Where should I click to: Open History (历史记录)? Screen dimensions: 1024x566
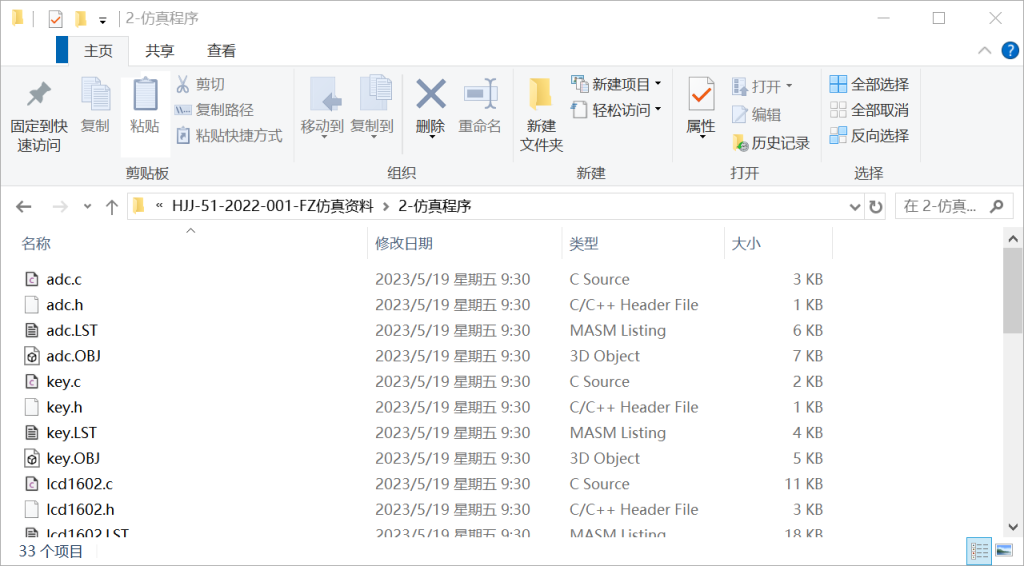(771, 142)
